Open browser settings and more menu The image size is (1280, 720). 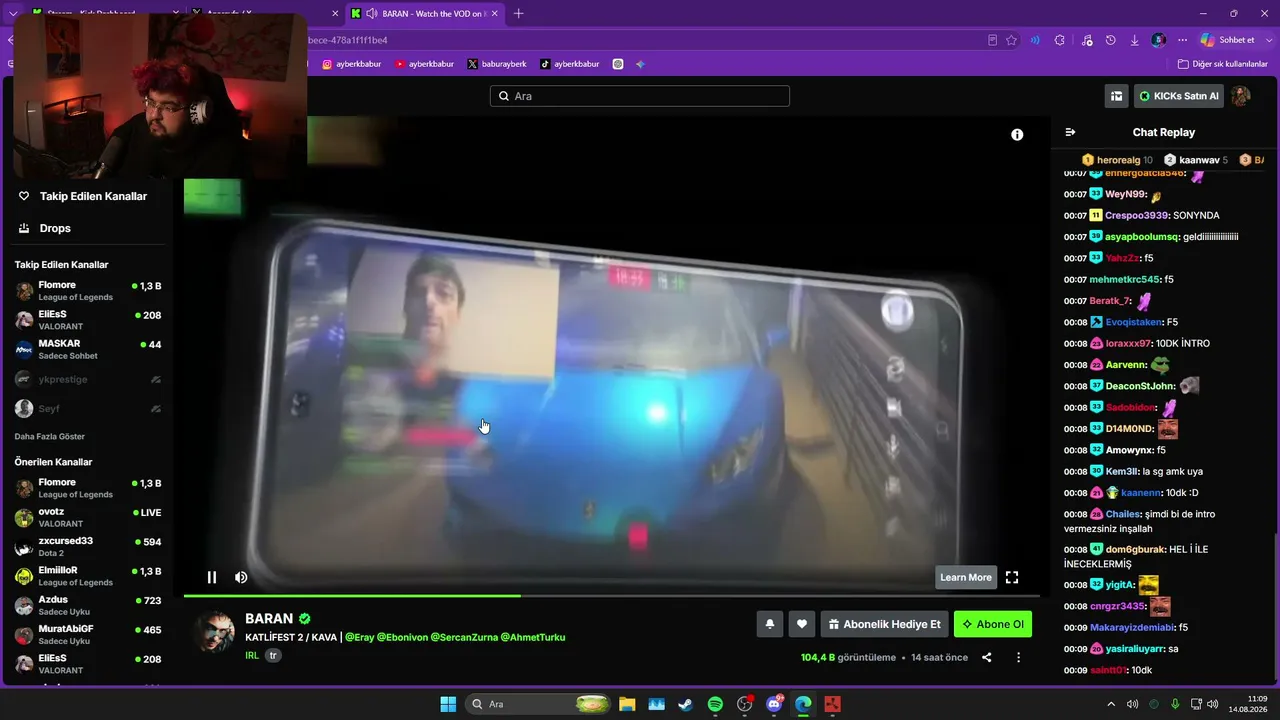[x=1182, y=40]
